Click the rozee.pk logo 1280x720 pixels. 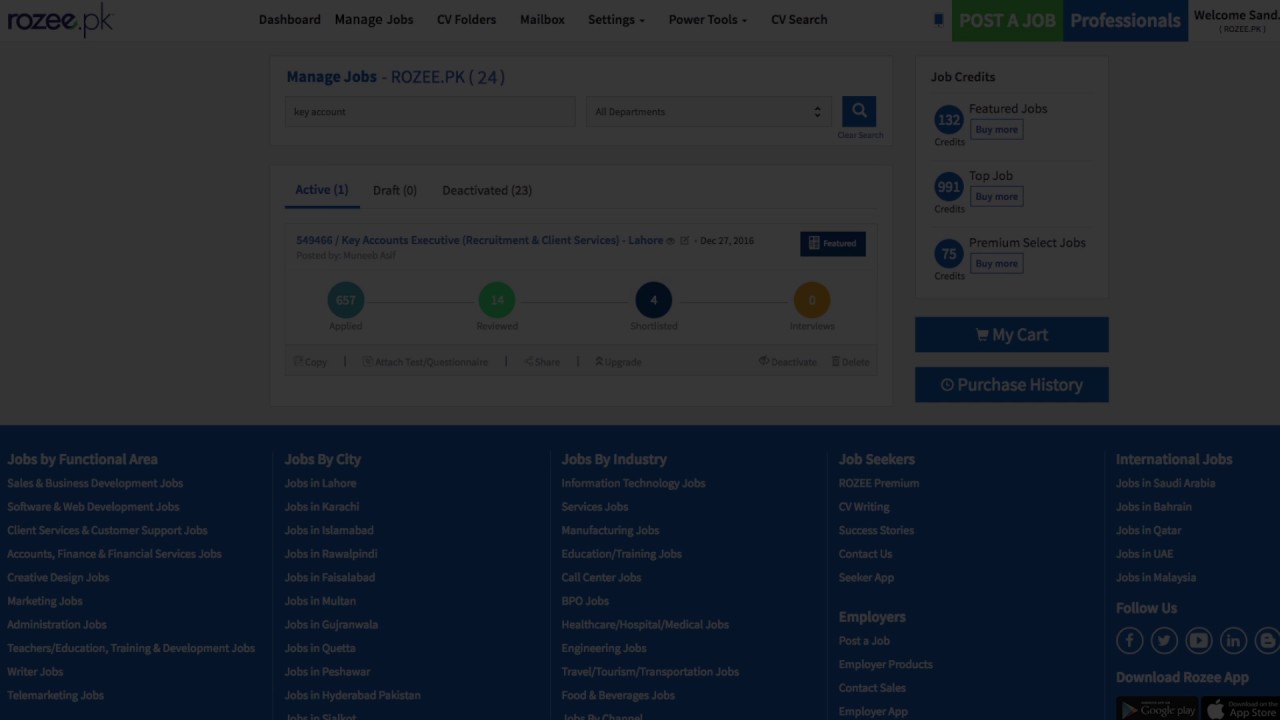click(x=60, y=20)
